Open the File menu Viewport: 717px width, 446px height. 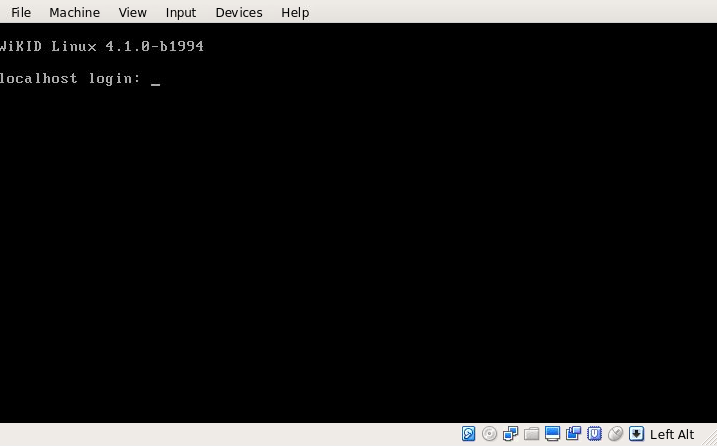(x=21, y=12)
